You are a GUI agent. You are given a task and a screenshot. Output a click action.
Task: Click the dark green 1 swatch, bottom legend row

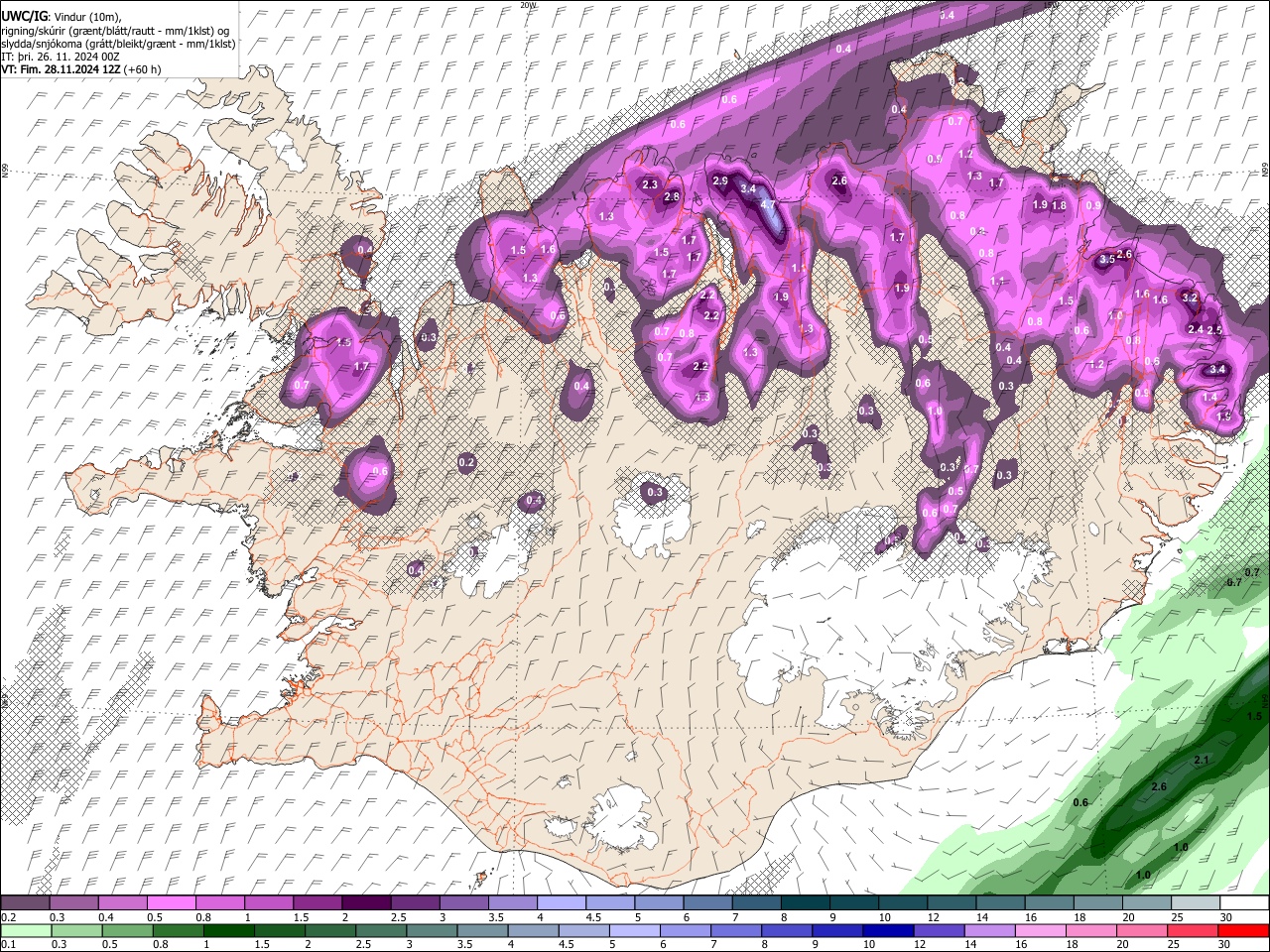(228, 930)
